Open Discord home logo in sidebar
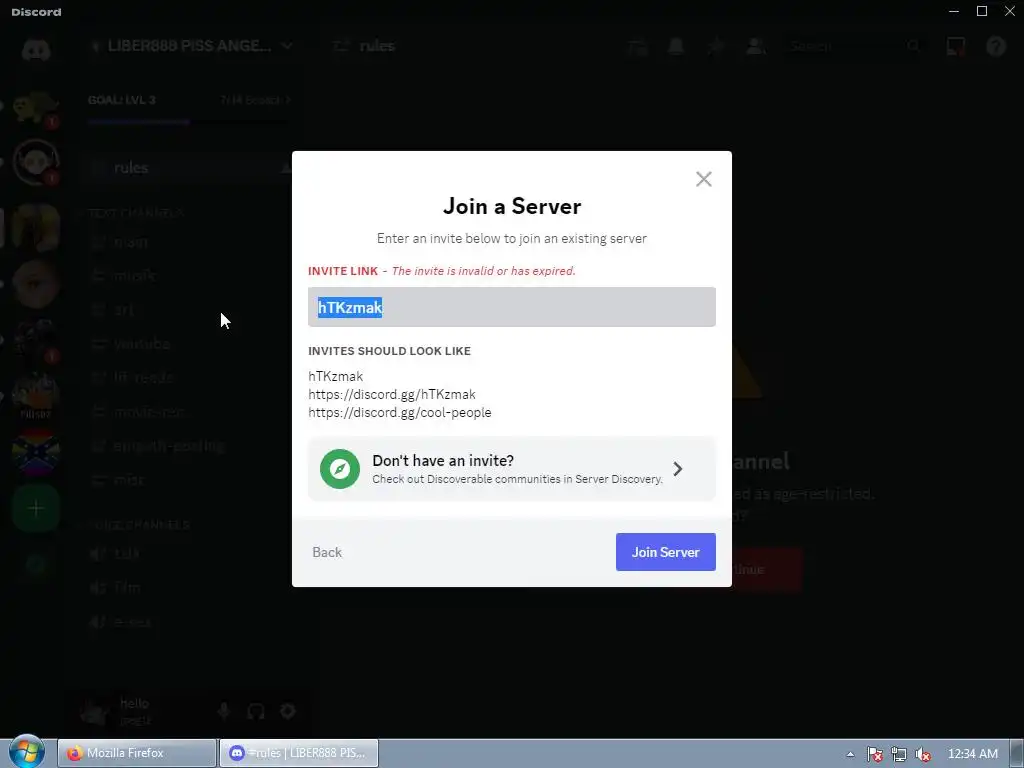This screenshot has width=1024, height=768. [36, 49]
